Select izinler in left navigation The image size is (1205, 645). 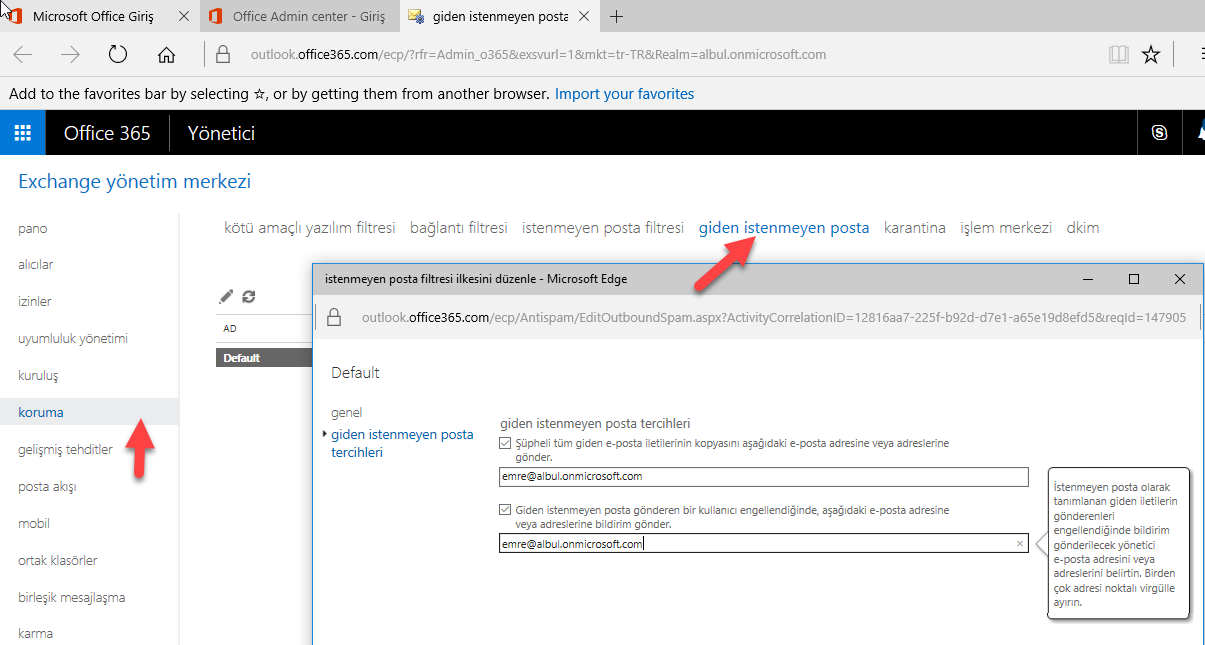click(x=35, y=302)
